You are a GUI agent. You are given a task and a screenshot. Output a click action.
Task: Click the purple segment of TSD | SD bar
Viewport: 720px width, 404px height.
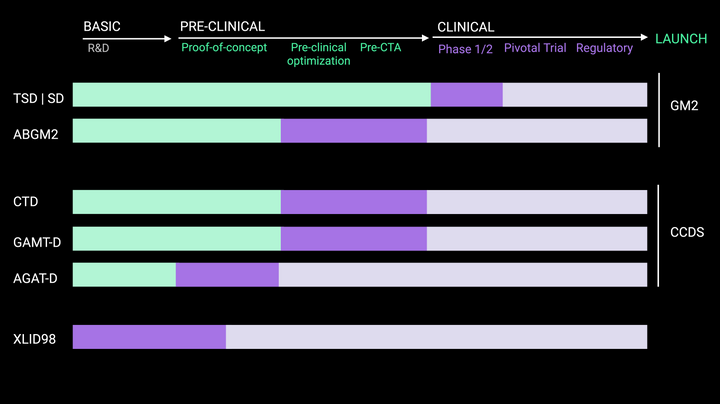pyautogui.click(x=467, y=95)
